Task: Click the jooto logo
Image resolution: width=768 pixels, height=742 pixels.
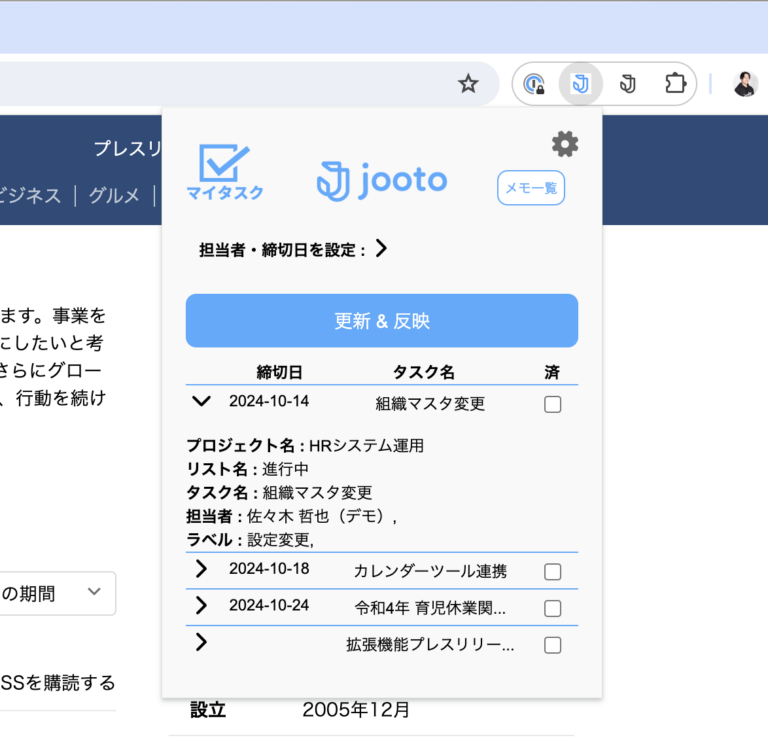Action: 382,181
